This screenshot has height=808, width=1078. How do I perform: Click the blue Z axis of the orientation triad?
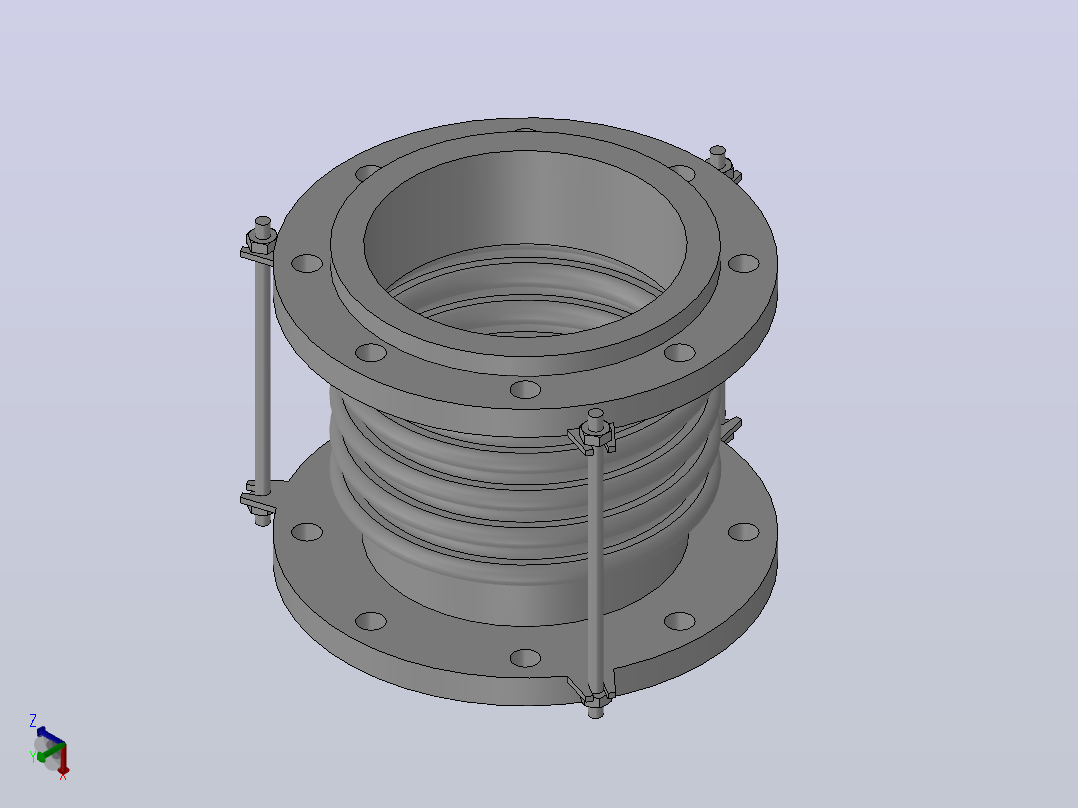[50, 734]
